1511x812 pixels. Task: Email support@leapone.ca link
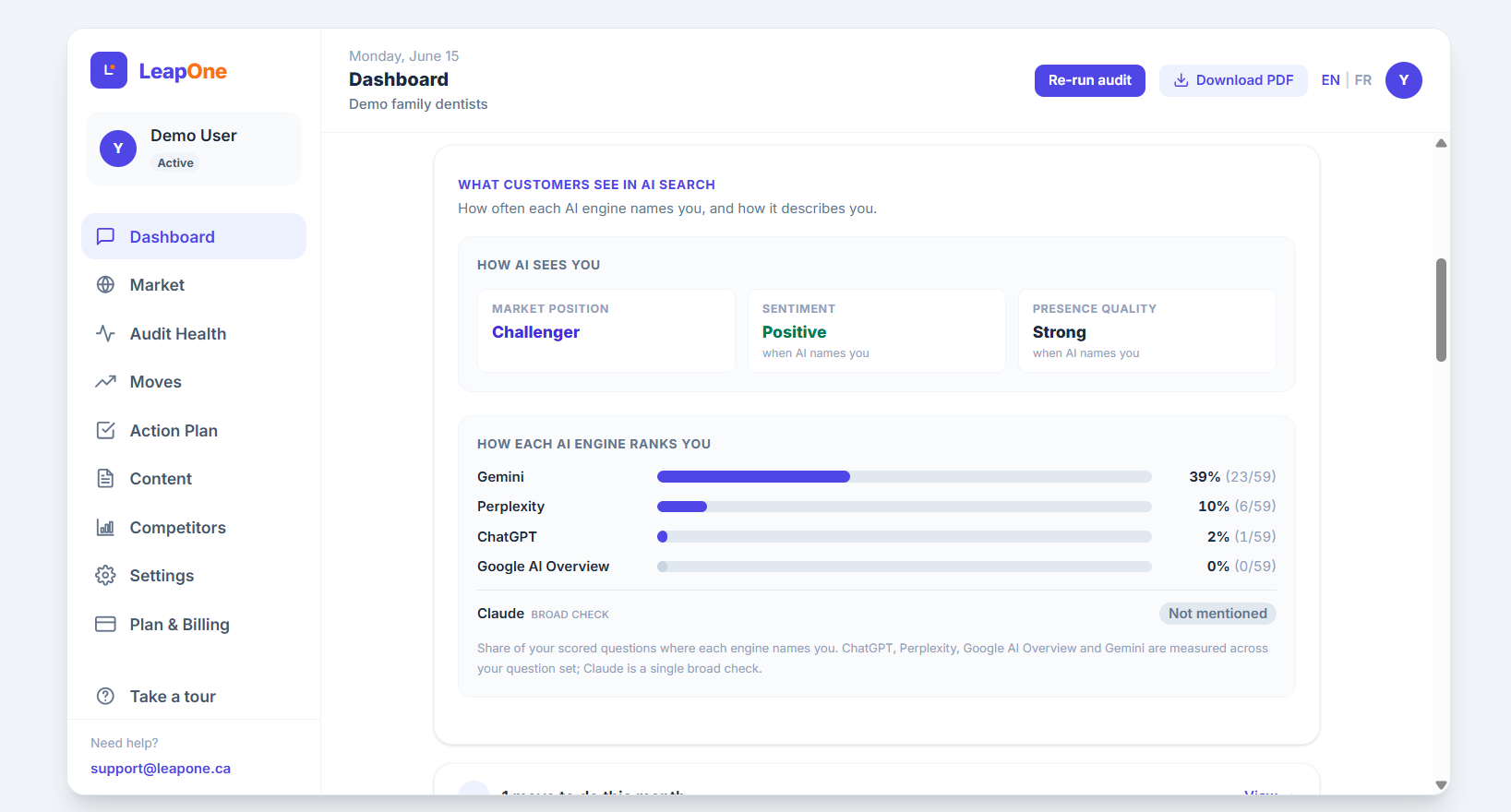[161, 768]
